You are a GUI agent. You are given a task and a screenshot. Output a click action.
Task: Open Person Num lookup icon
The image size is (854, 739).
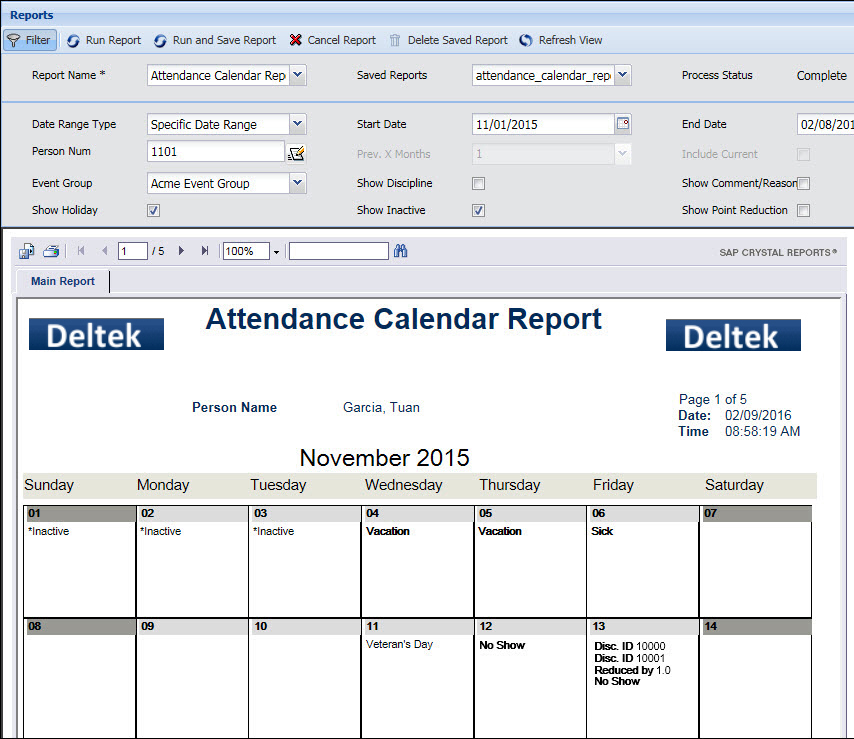click(x=295, y=153)
